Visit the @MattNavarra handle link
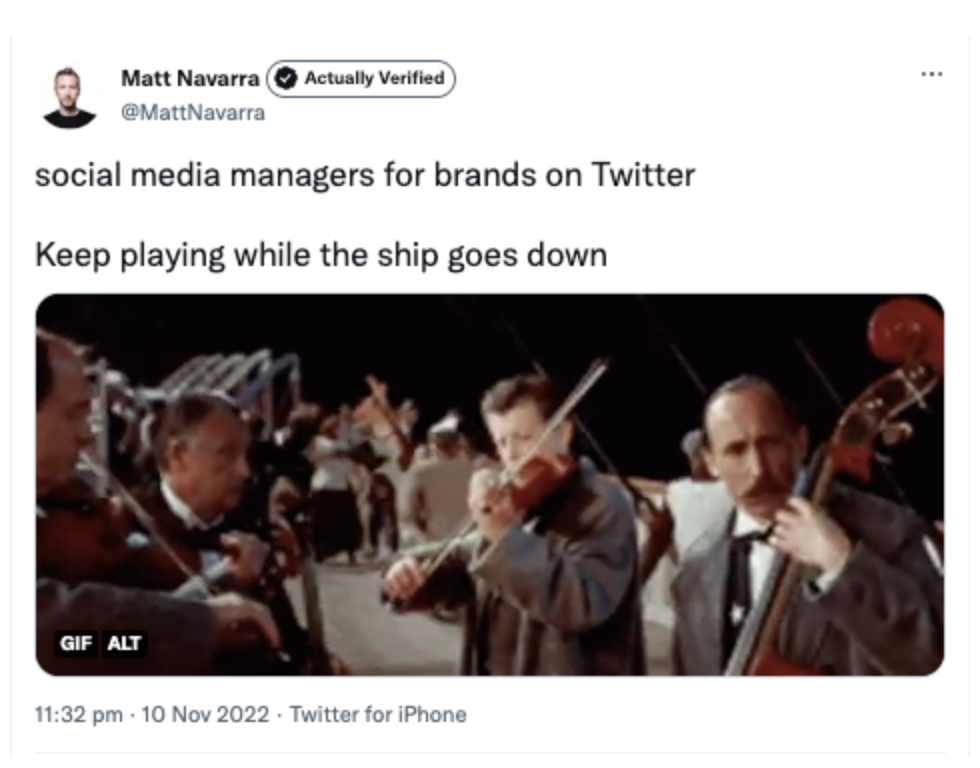 pyautogui.click(x=193, y=113)
